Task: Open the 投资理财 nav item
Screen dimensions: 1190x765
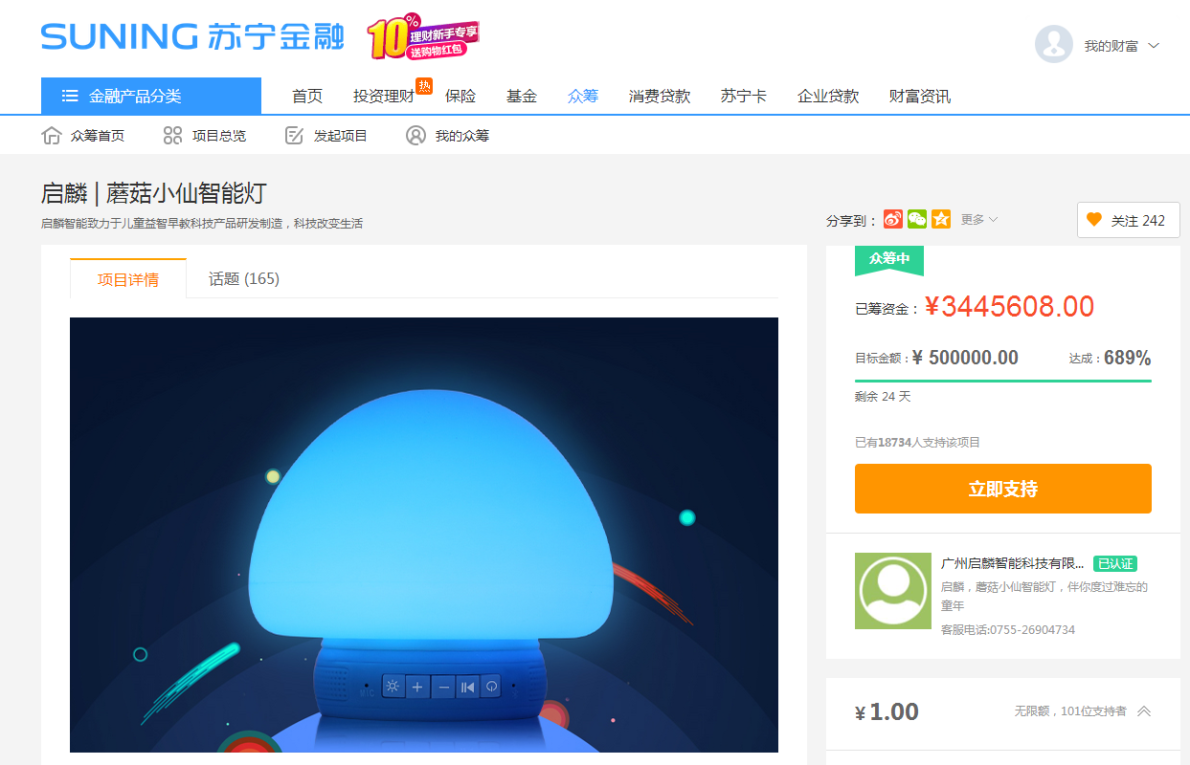Action: click(383, 96)
